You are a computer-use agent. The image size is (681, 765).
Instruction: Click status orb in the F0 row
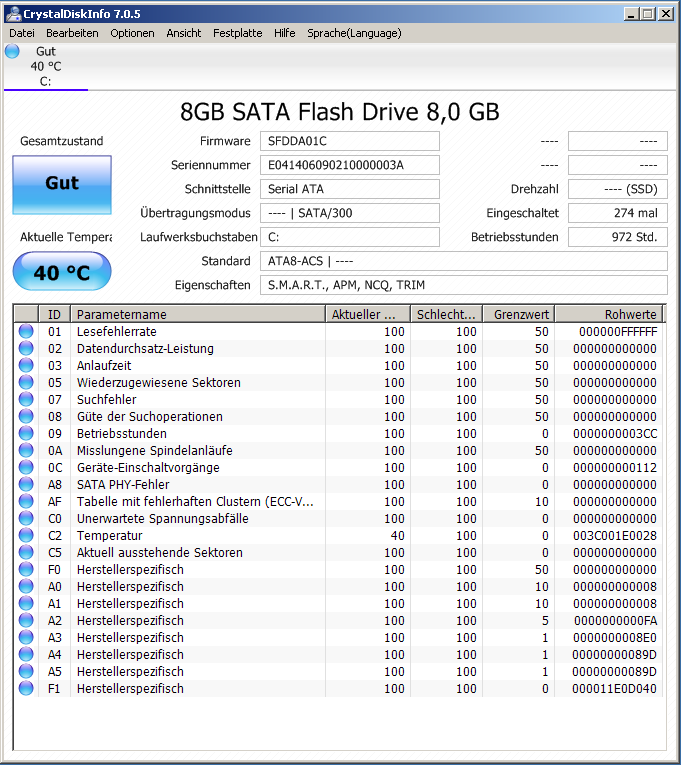pyautogui.click(x=26, y=569)
